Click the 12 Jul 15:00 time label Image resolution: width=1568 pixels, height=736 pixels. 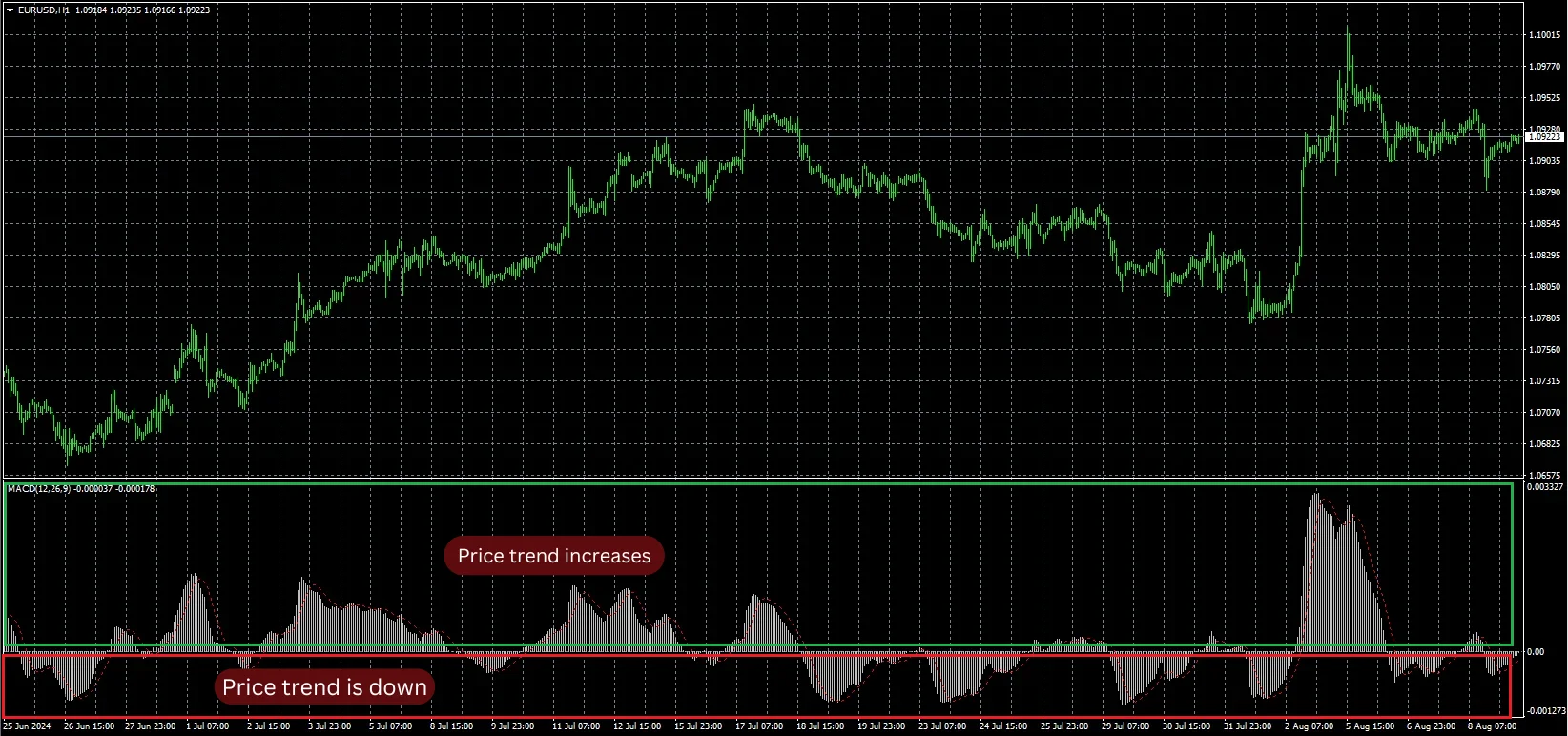637,726
